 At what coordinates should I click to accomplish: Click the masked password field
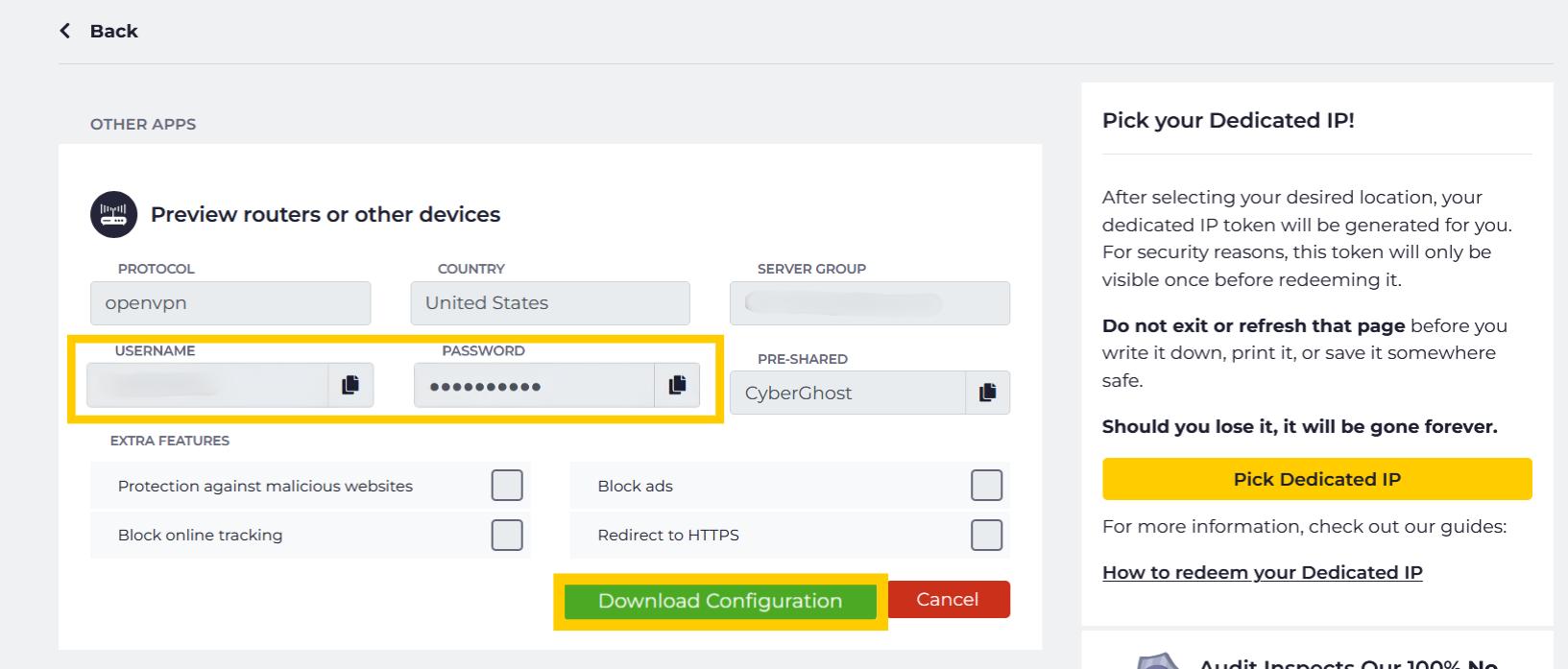click(535, 385)
